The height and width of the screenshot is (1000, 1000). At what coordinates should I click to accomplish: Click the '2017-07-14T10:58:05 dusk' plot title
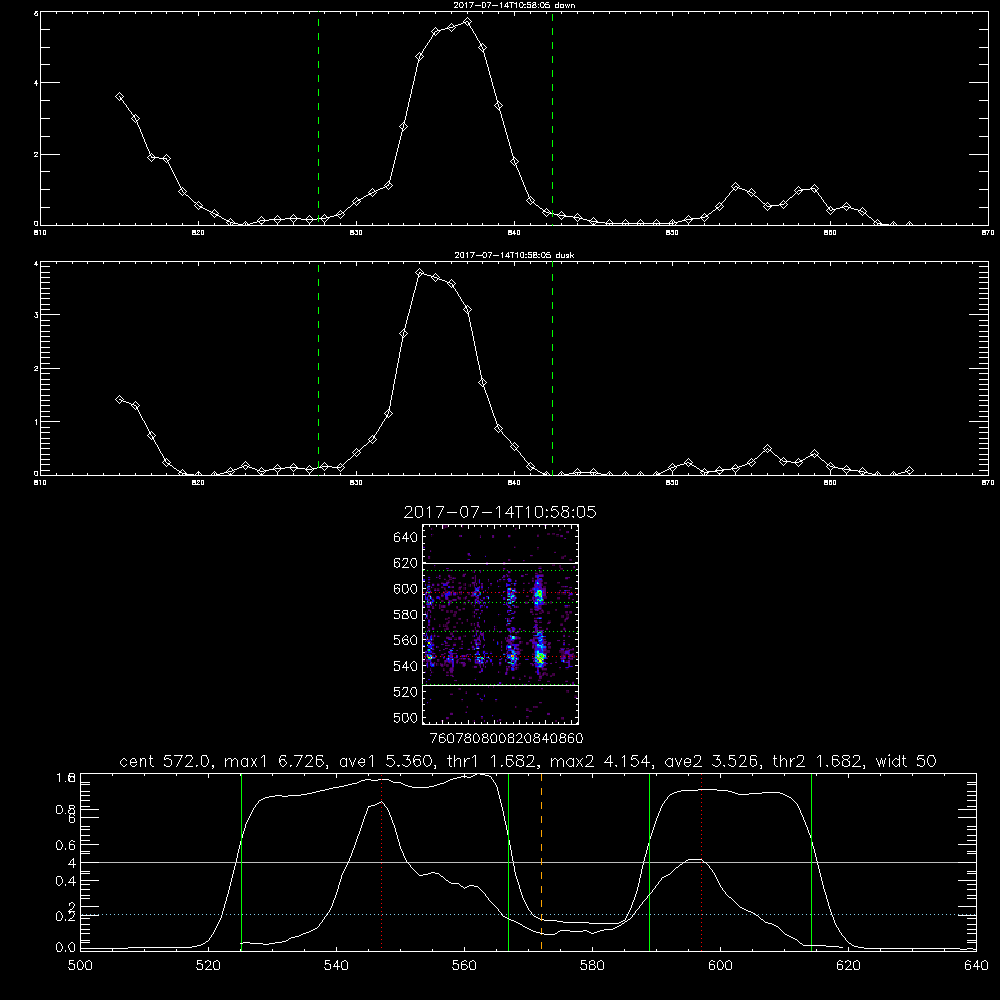(x=514, y=255)
